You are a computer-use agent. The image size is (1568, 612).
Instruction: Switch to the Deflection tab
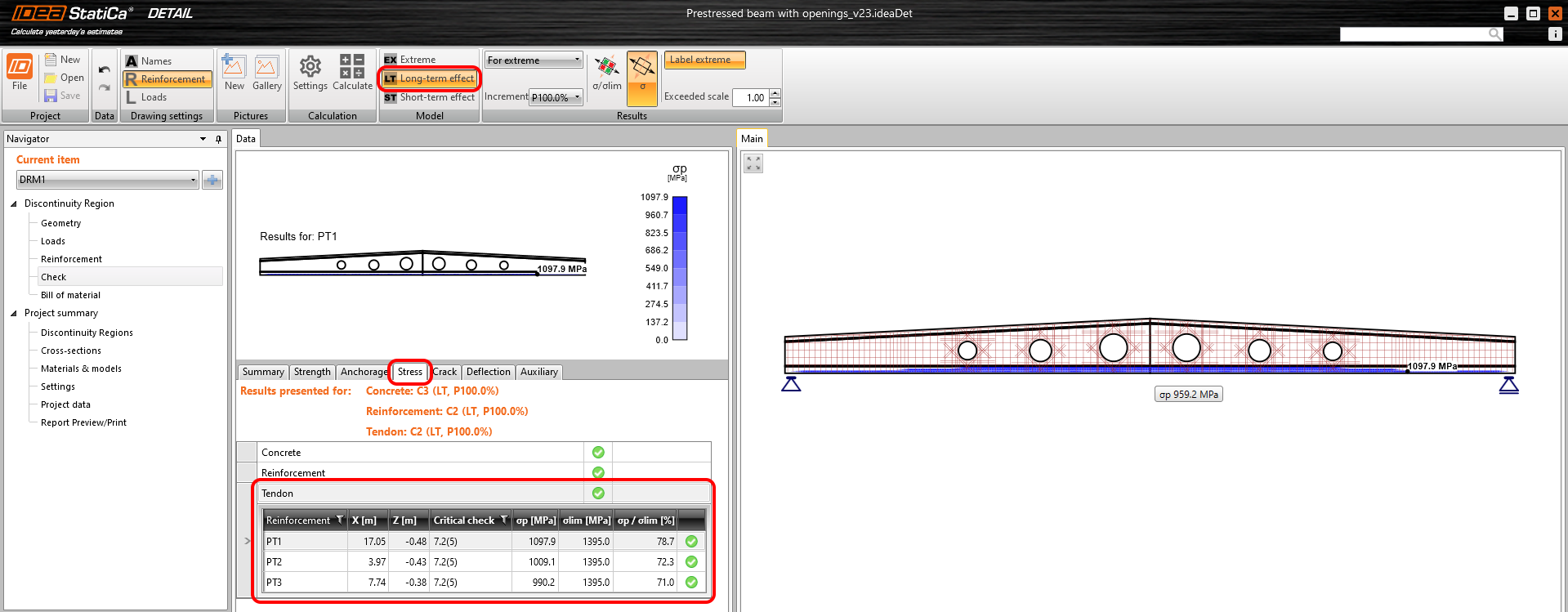(x=488, y=372)
